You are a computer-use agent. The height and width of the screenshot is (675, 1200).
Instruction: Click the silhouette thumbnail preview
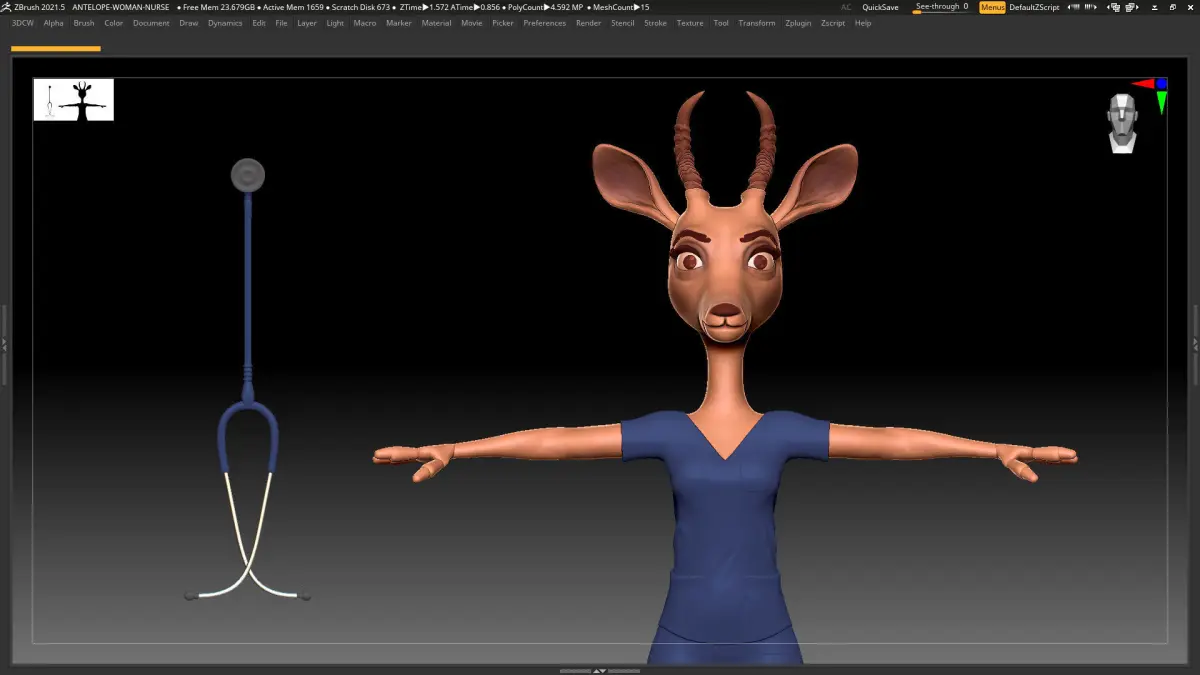pos(74,100)
